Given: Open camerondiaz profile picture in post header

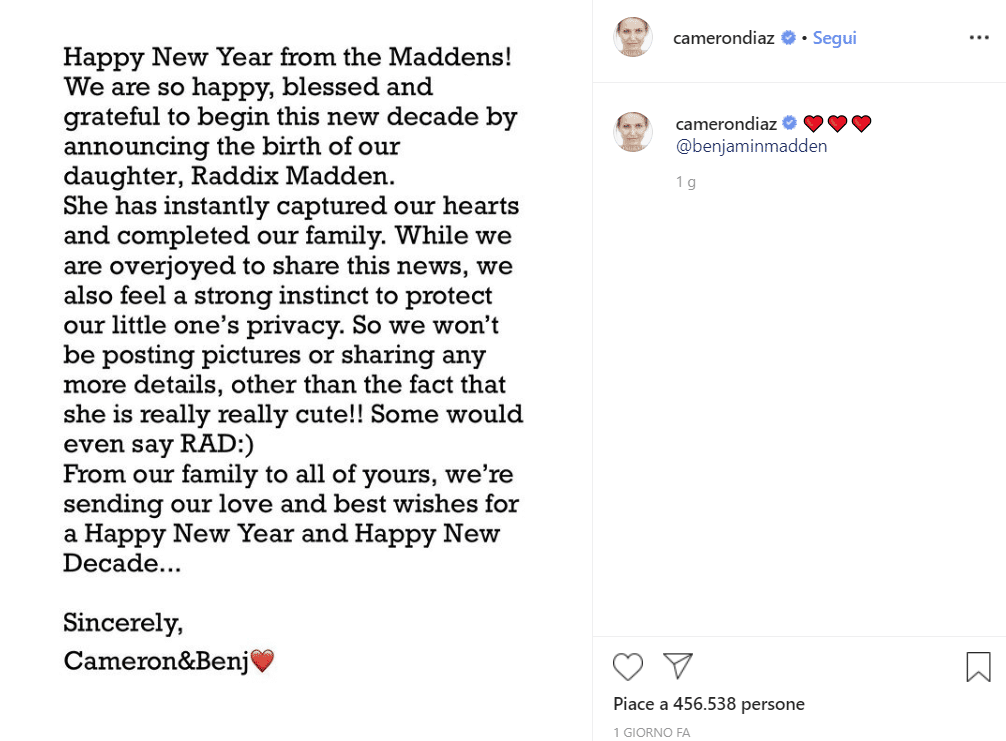Looking at the screenshot, I should click(x=633, y=38).
